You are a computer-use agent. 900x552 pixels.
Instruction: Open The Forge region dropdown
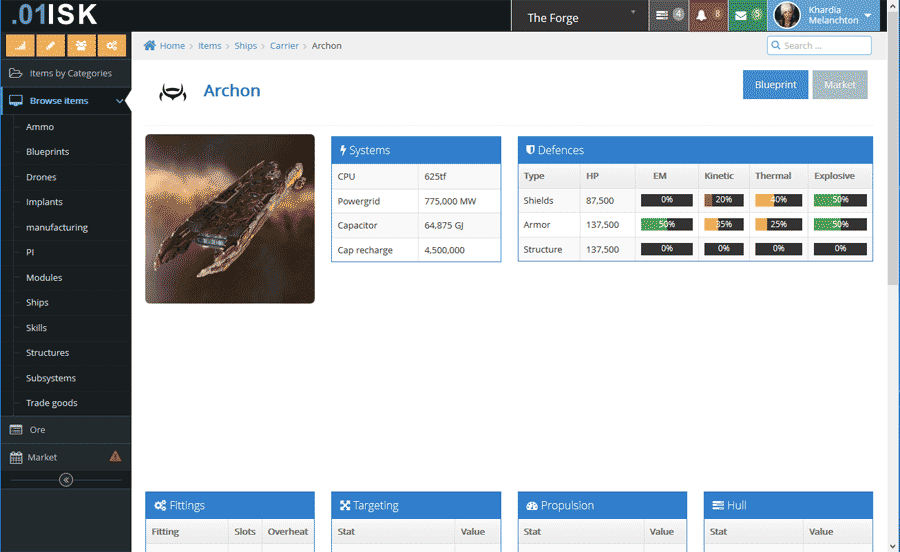click(580, 16)
